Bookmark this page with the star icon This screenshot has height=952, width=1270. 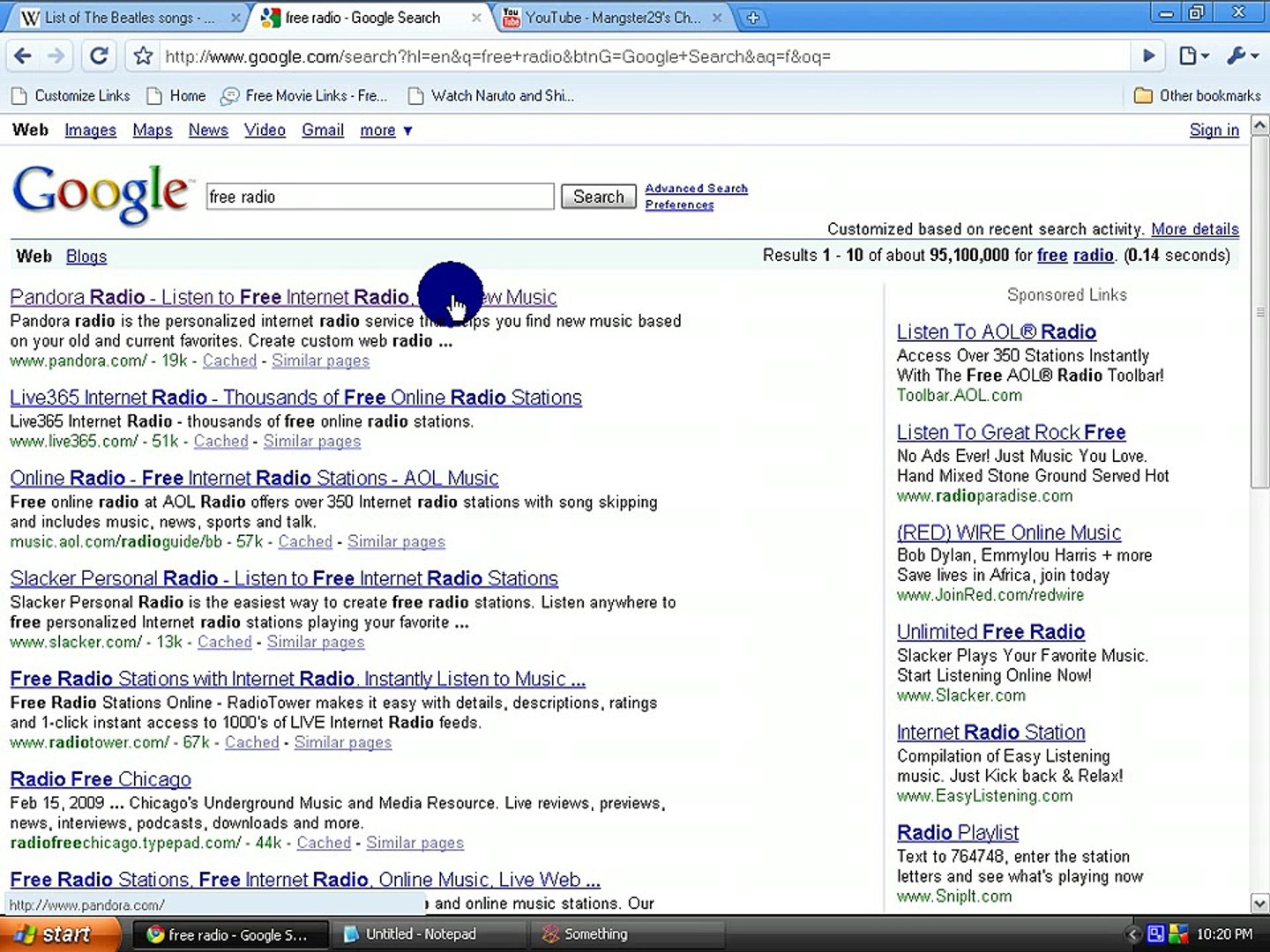coord(143,56)
